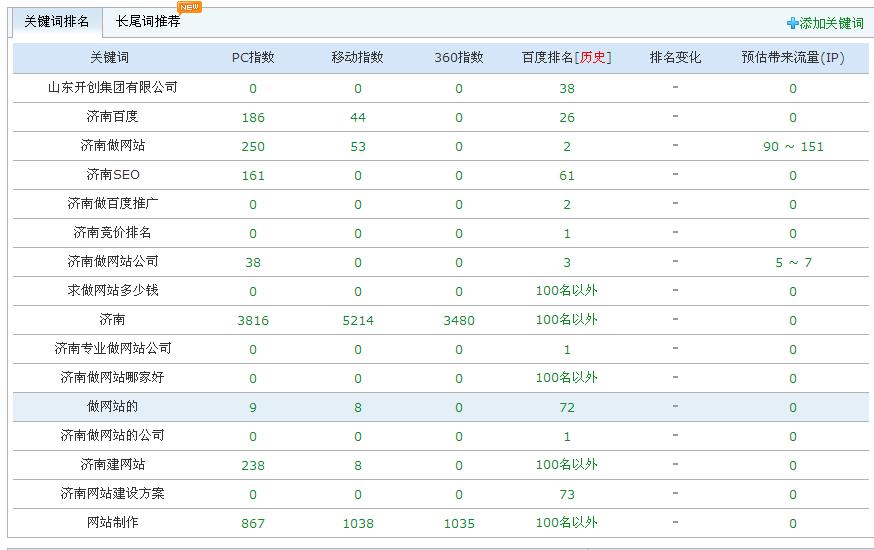Select the 济南百度 keyword

[112, 117]
